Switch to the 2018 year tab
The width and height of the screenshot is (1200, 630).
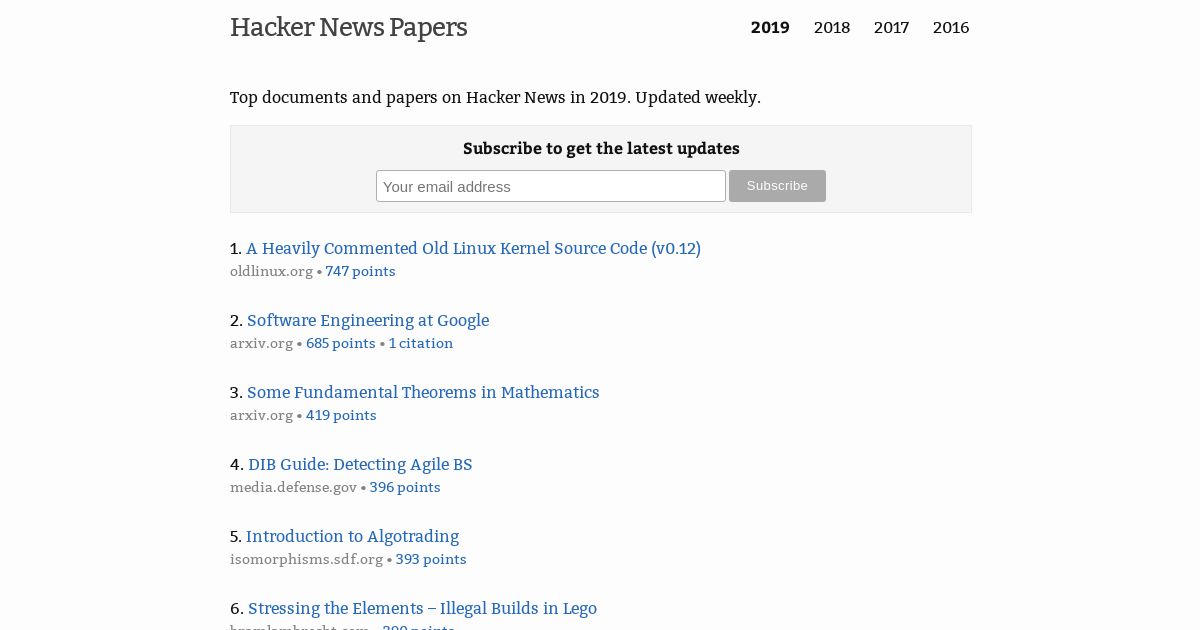pos(832,28)
